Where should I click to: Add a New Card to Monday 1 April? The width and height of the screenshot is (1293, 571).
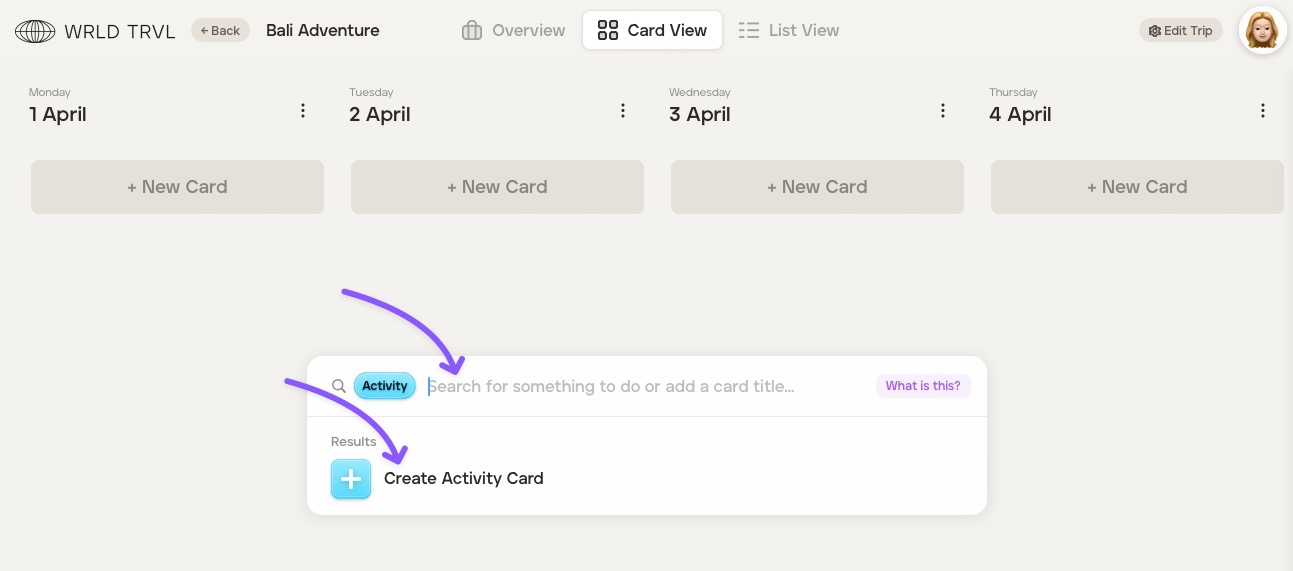(x=177, y=187)
